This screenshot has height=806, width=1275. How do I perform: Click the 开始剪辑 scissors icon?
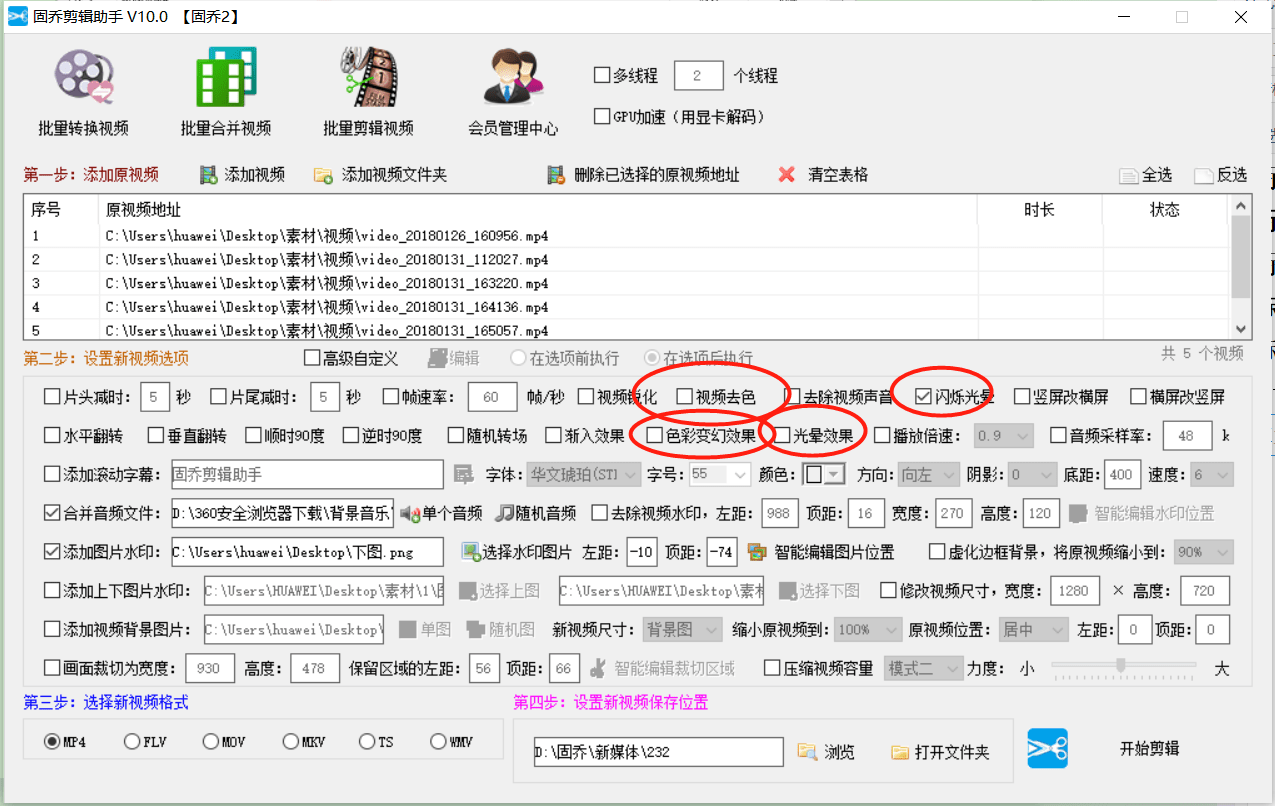pos(1047,749)
